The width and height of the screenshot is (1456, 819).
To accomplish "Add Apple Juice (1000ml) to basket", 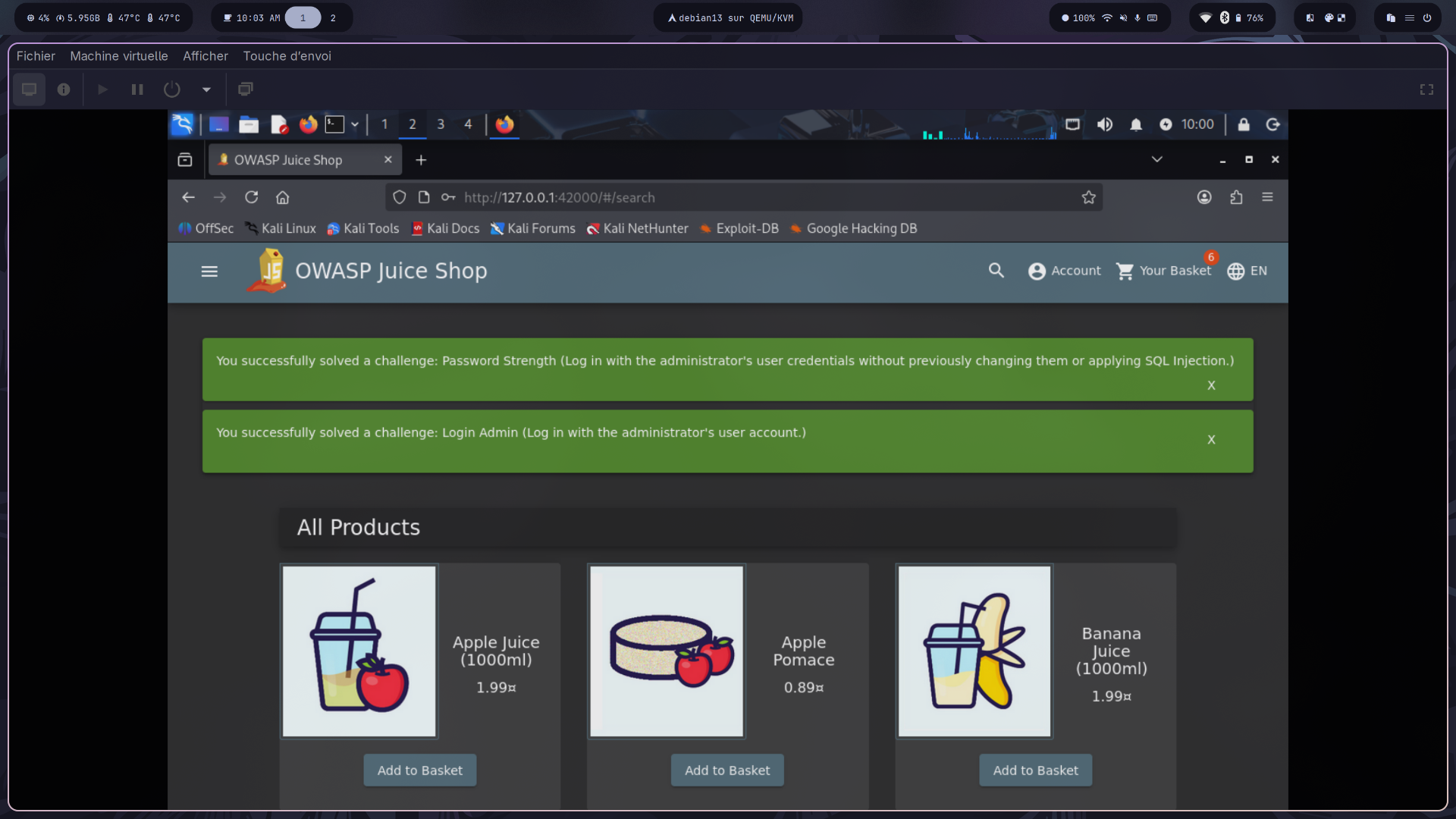I will 420,770.
